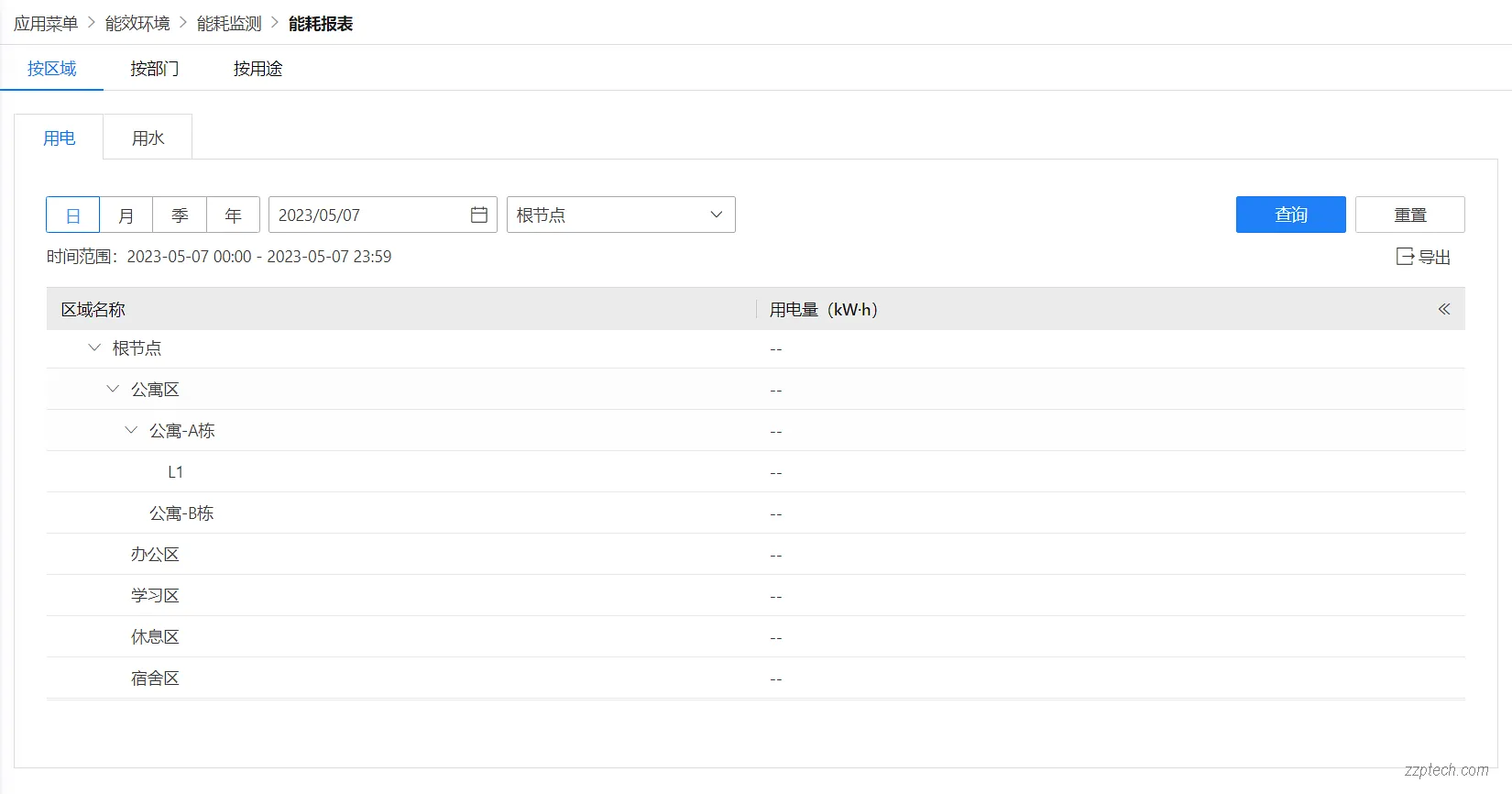Switch to the 按部门 tab

tap(154, 69)
